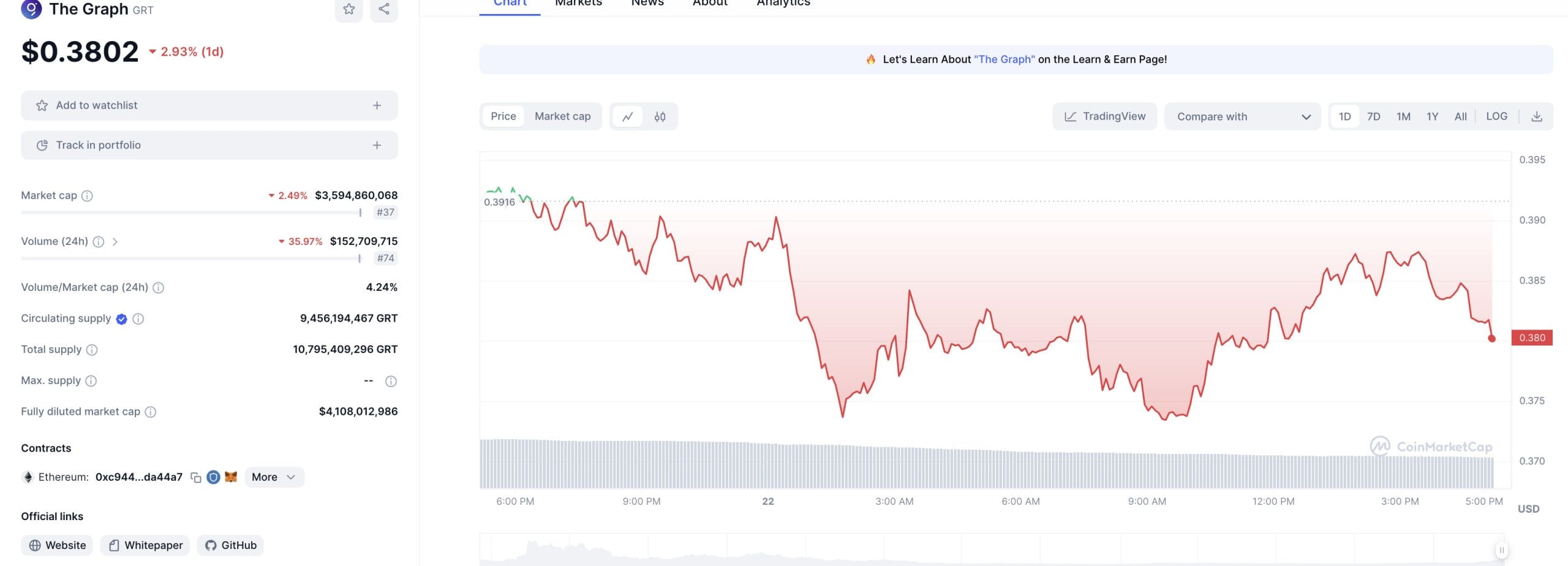Enable logarithmic scale with LOG toggle
1568x566 pixels.
pyautogui.click(x=1497, y=116)
